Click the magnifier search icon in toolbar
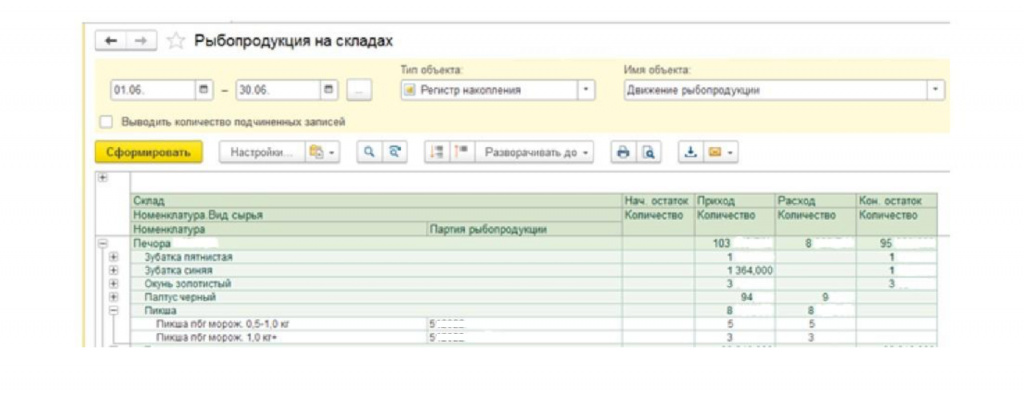Screen dimensions: 1024x399 pyautogui.click(x=369, y=152)
